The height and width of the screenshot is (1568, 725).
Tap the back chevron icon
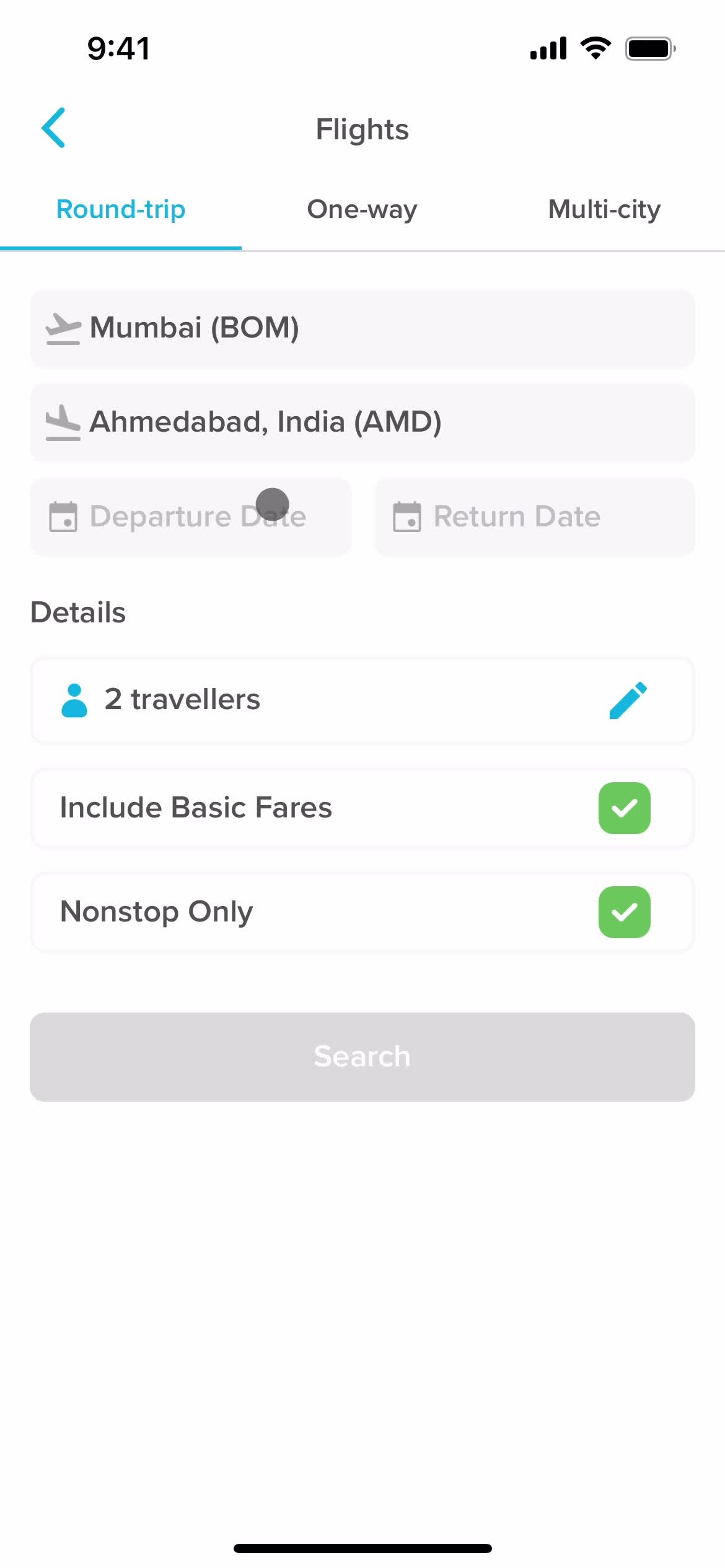(x=53, y=128)
